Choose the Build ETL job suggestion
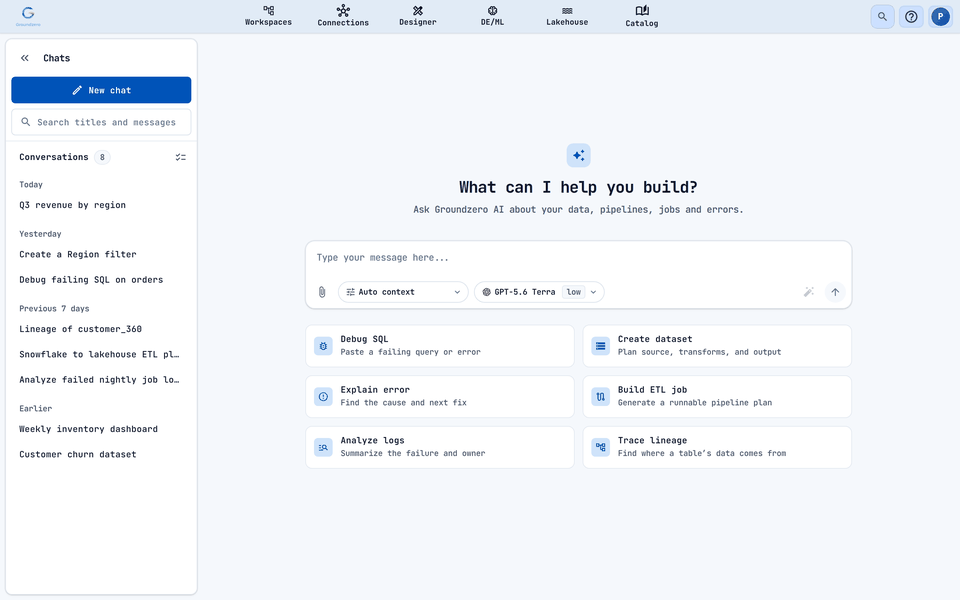This screenshot has height=600, width=960. (x=717, y=397)
